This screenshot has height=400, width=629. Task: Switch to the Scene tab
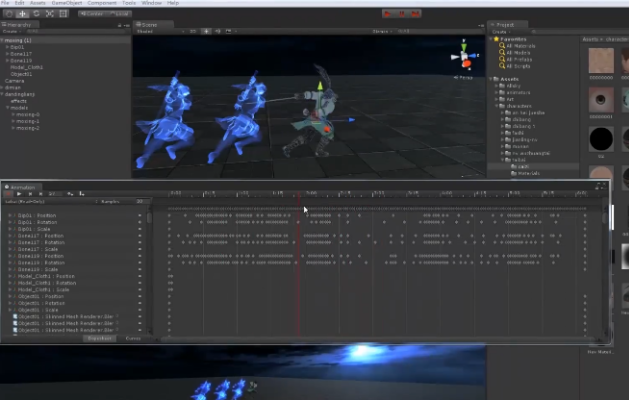click(x=154, y=24)
